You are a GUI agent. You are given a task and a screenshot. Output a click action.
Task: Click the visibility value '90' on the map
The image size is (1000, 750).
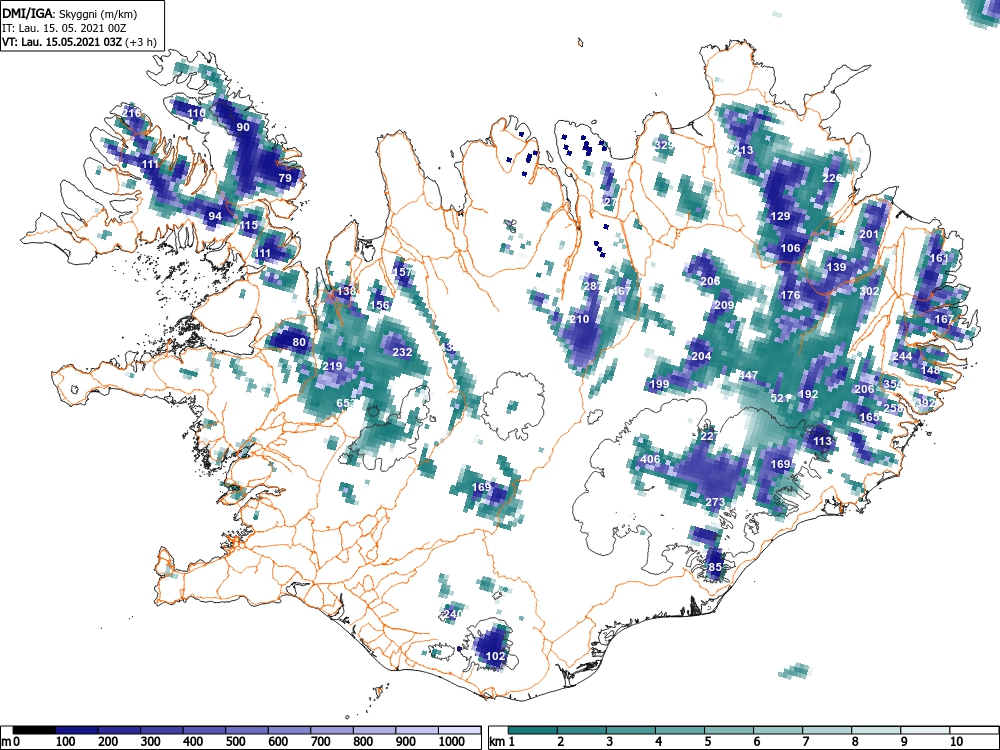(243, 127)
